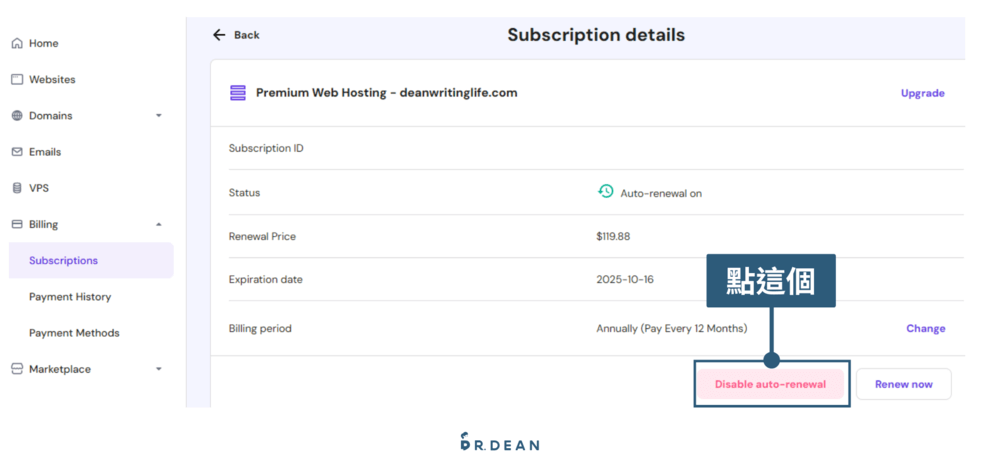The height and width of the screenshot is (469, 1000).
Task: Change the billing period
Action: (925, 328)
